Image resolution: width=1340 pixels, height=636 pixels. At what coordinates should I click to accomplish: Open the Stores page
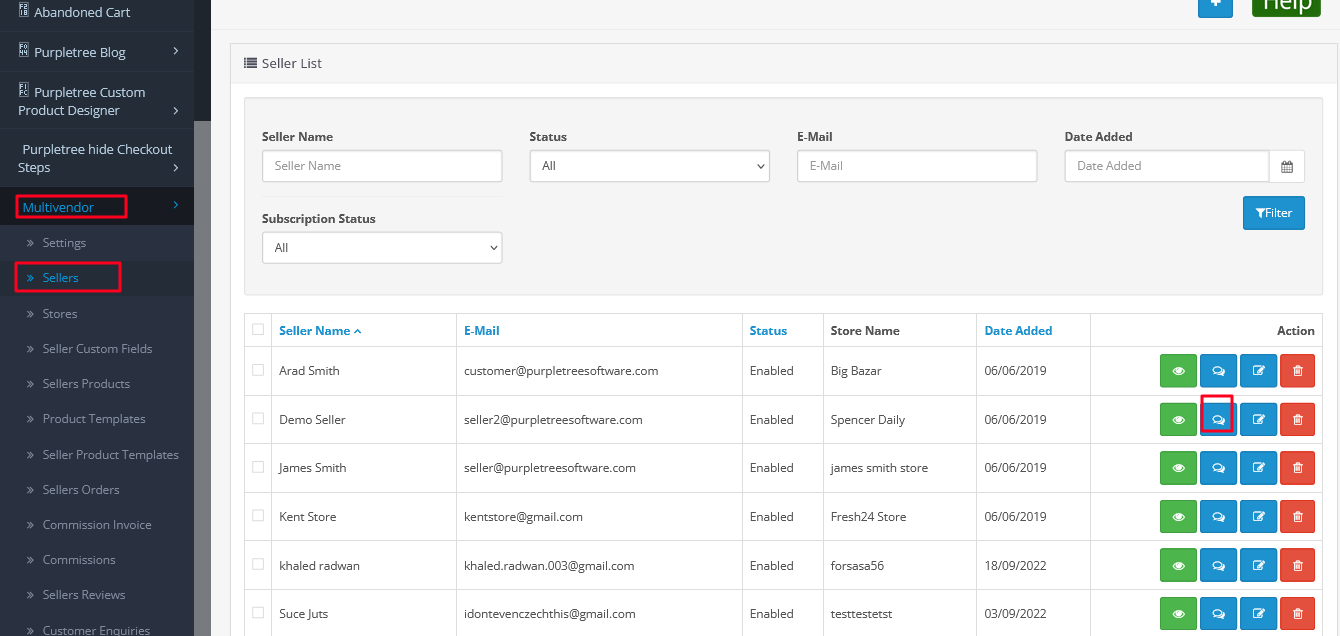pyautogui.click(x=60, y=314)
